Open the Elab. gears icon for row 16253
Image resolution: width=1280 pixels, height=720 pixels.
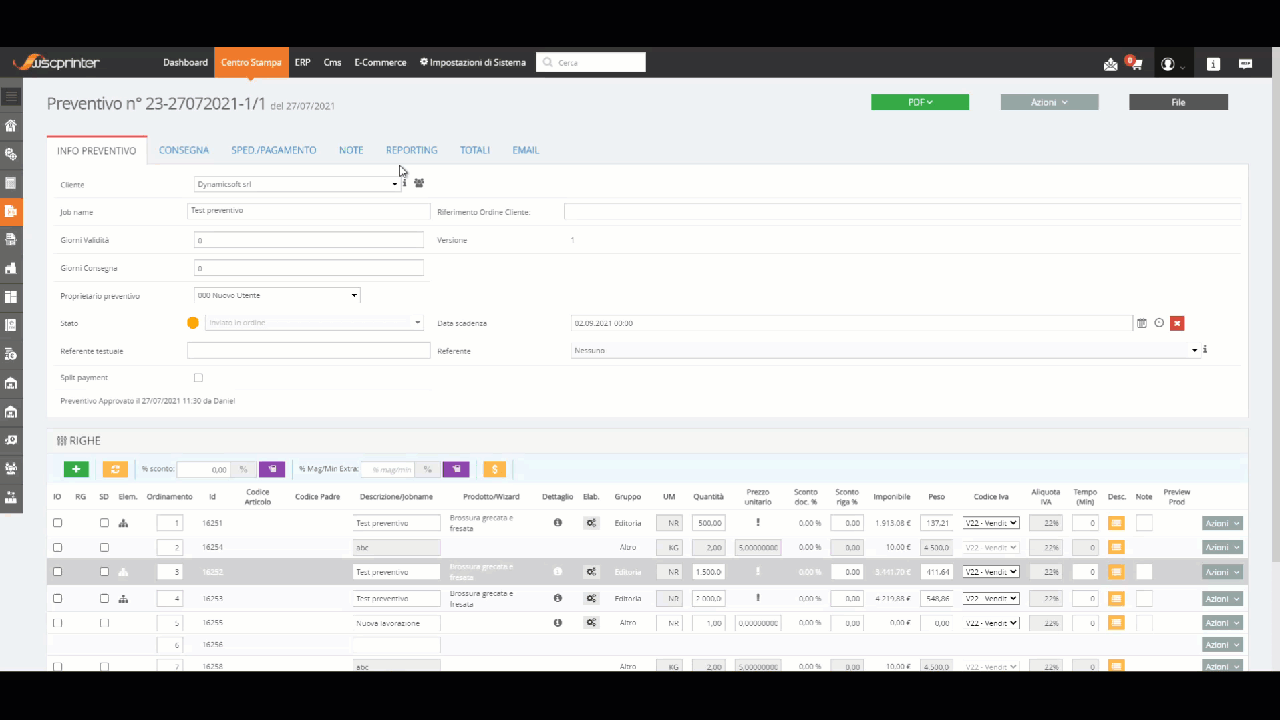(x=592, y=598)
